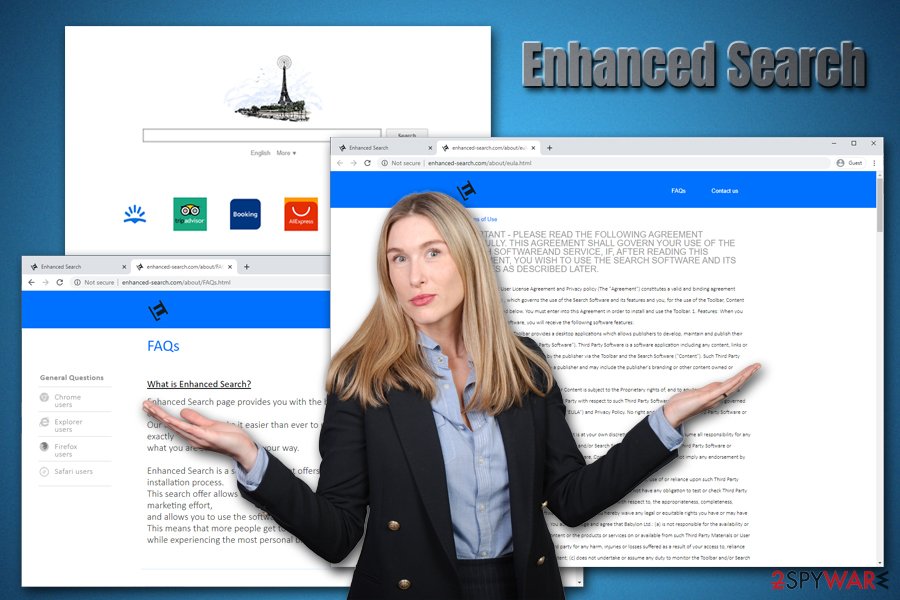
Task: Click the Chrome users icon in sidebar
Action: 44,397
